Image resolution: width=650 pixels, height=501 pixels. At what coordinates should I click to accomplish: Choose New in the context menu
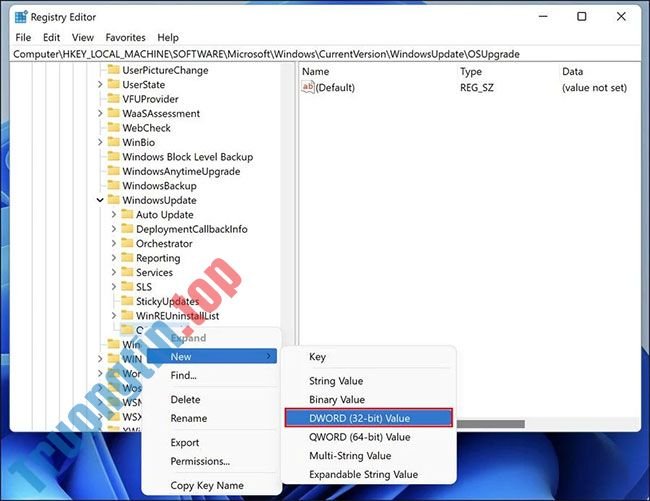(x=212, y=356)
